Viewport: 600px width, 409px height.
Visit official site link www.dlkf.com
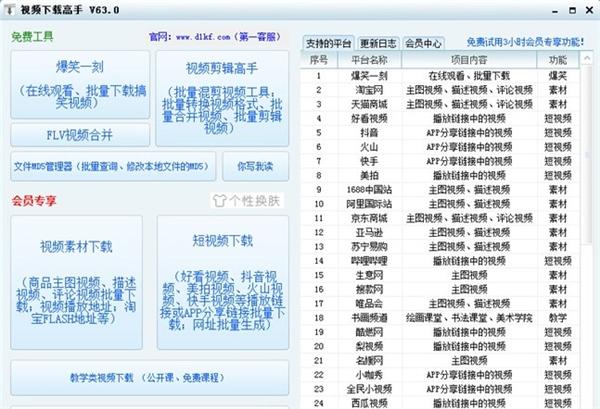(203, 37)
